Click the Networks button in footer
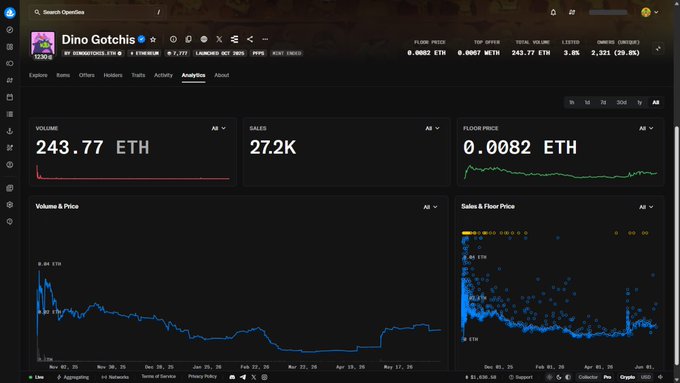The image size is (680, 383). tap(115, 377)
